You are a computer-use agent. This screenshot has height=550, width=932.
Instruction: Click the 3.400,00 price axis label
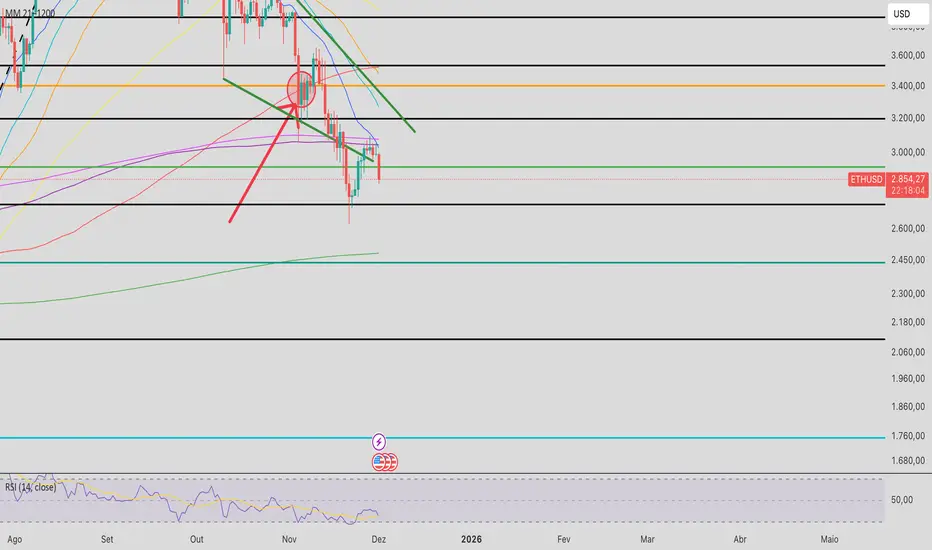pyautogui.click(x=908, y=86)
